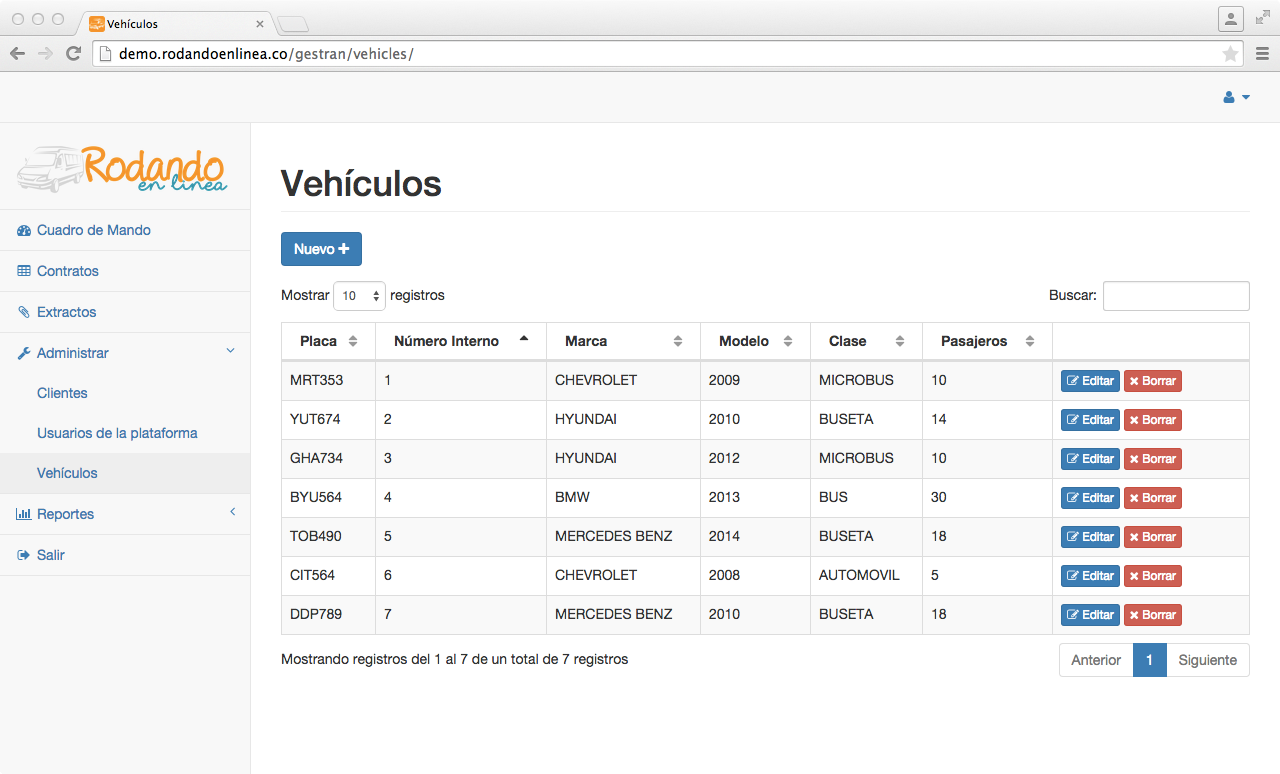Screen dimensions: 1280x774
Task: Delete vehicle CIT564
Action: (x=1153, y=576)
